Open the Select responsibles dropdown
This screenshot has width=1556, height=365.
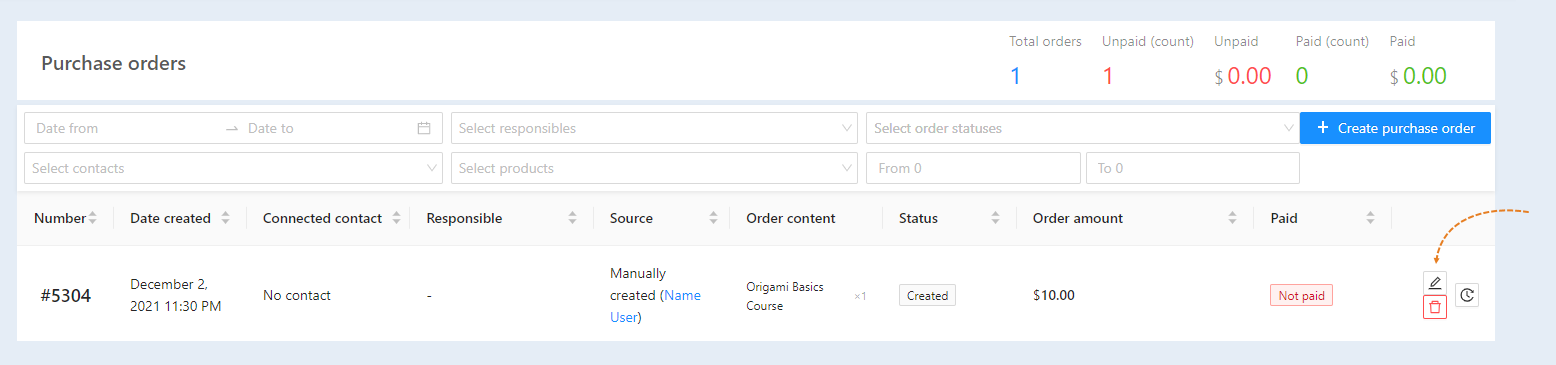pos(654,128)
